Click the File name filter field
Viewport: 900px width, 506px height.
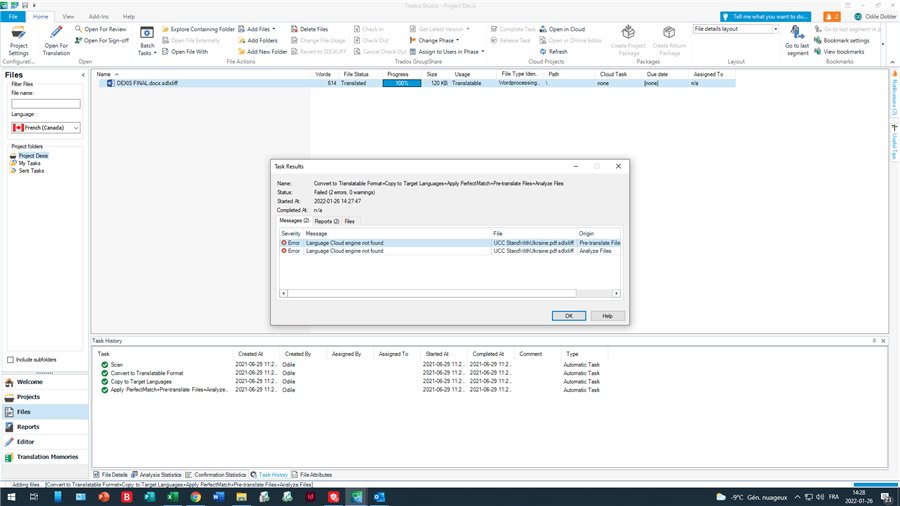coord(46,104)
